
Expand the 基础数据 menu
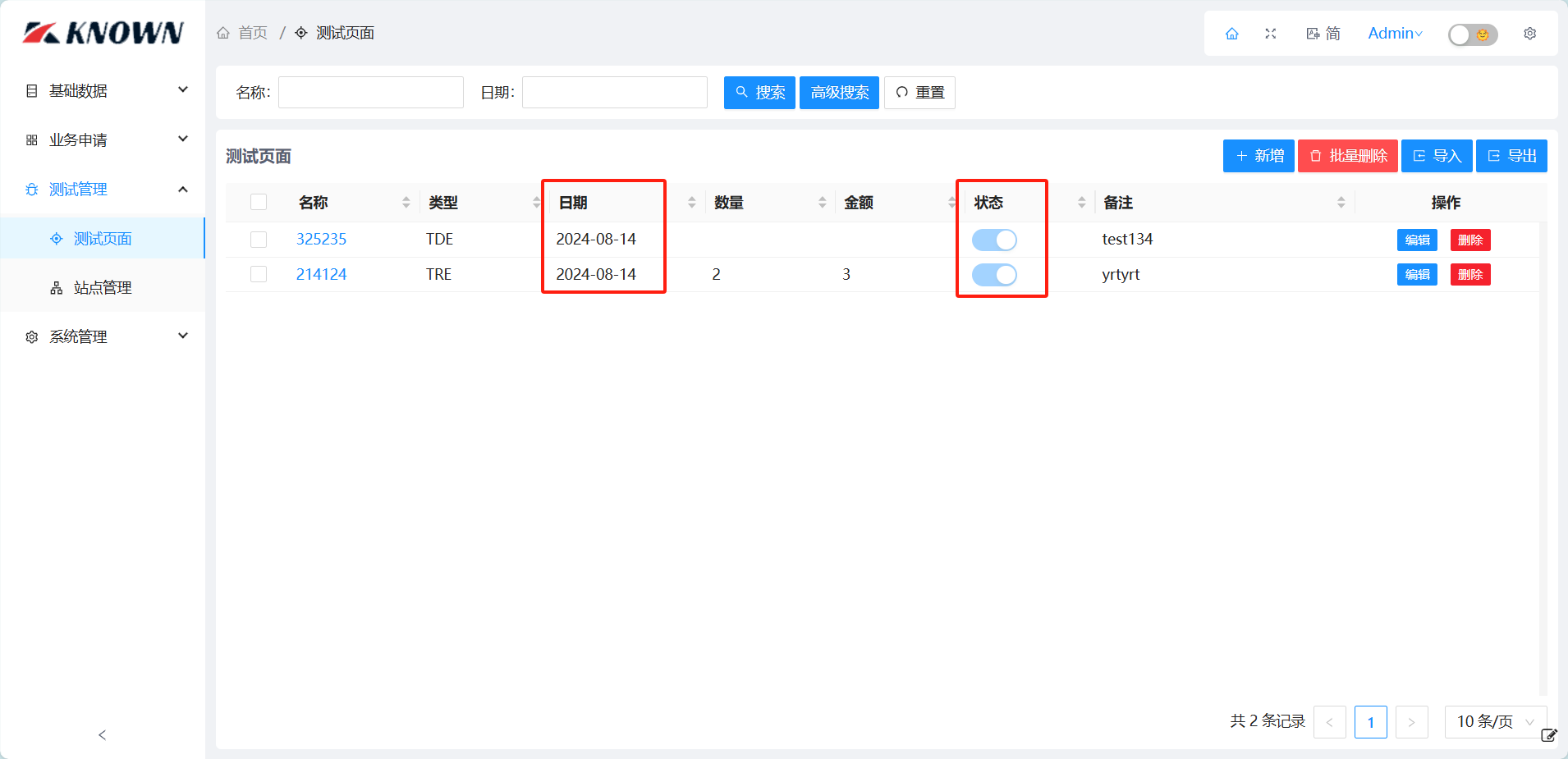(103, 90)
